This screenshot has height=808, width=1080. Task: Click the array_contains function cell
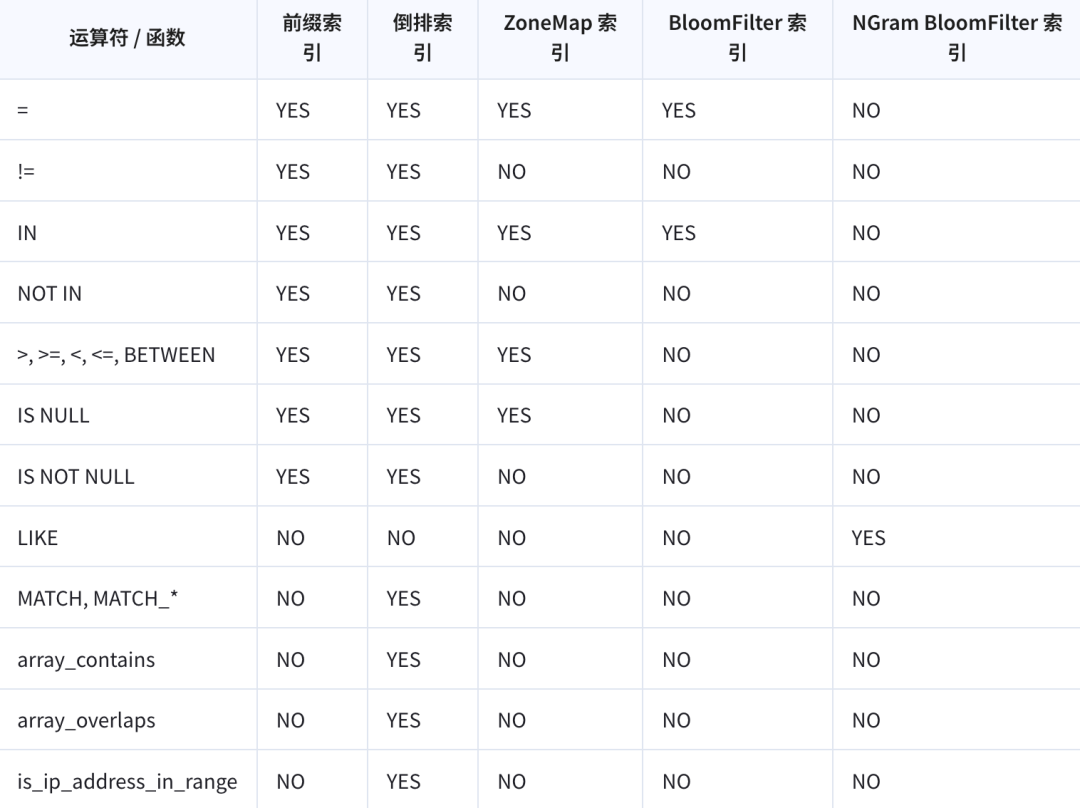click(x=86, y=660)
